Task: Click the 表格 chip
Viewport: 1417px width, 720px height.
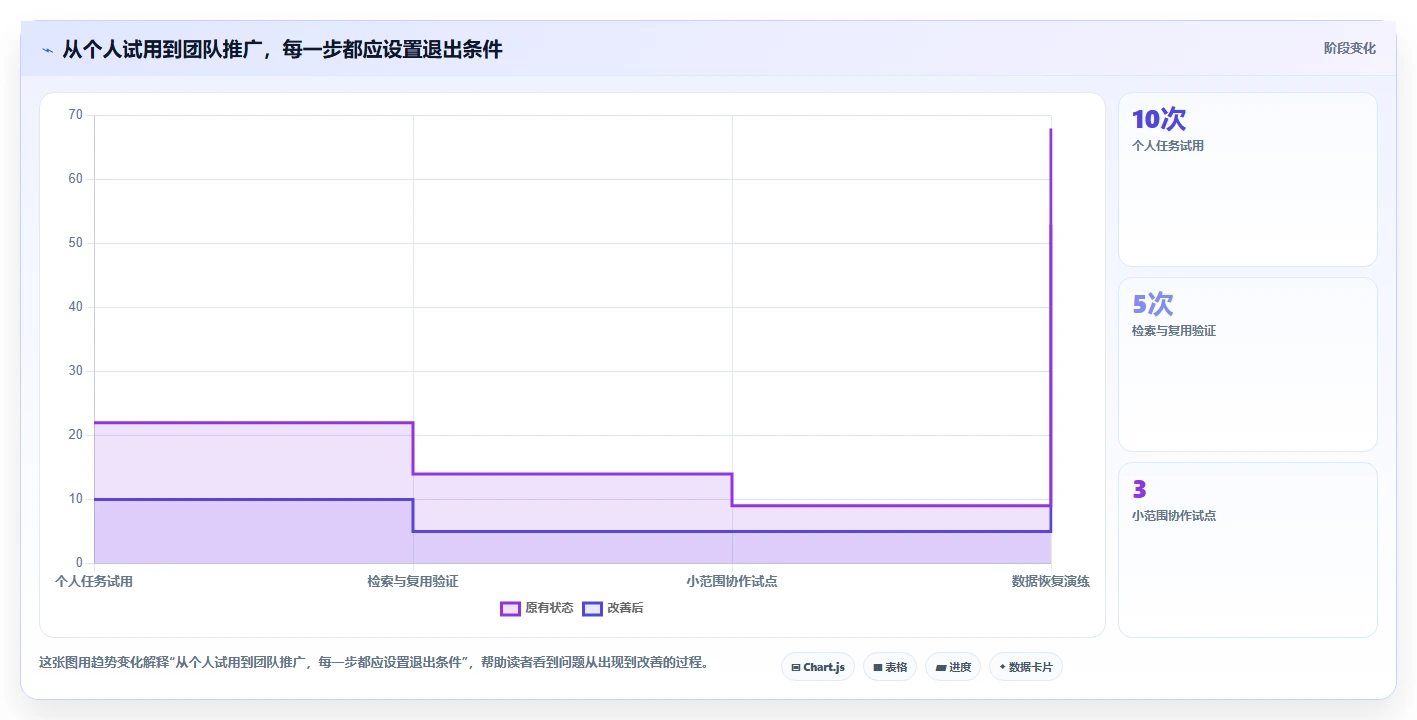Action: coord(890,667)
